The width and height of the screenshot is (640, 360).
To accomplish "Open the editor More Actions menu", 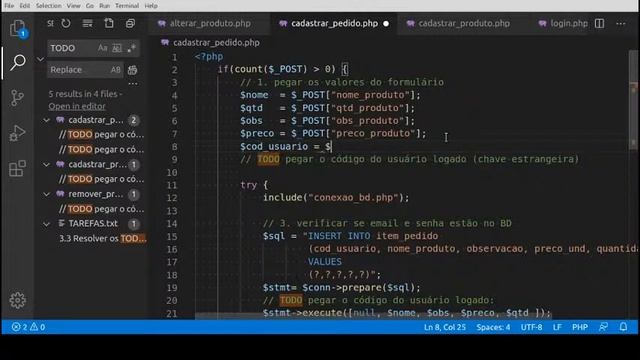I will point(621,24).
